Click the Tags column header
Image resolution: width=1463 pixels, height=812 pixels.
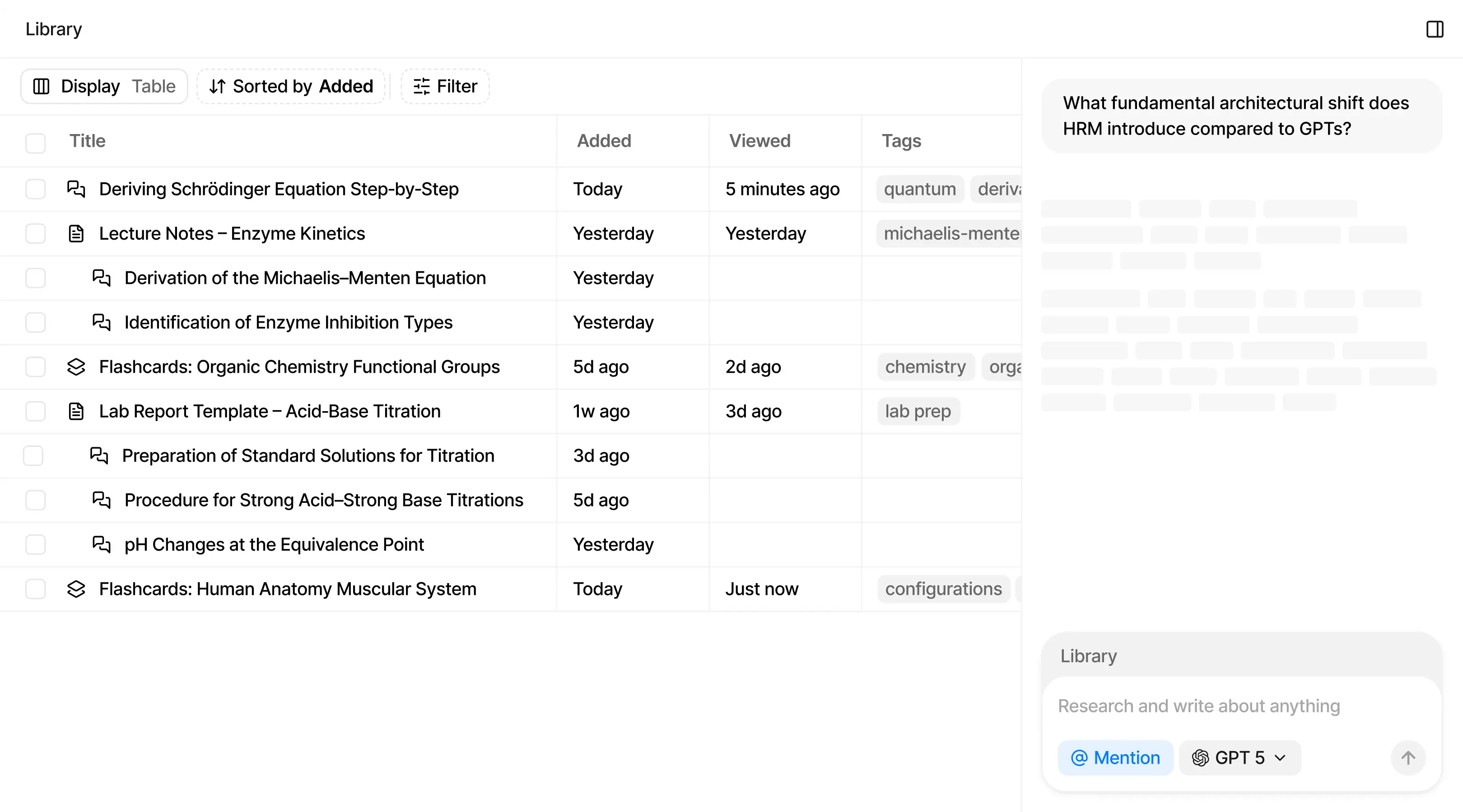click(x=901, y=141)
